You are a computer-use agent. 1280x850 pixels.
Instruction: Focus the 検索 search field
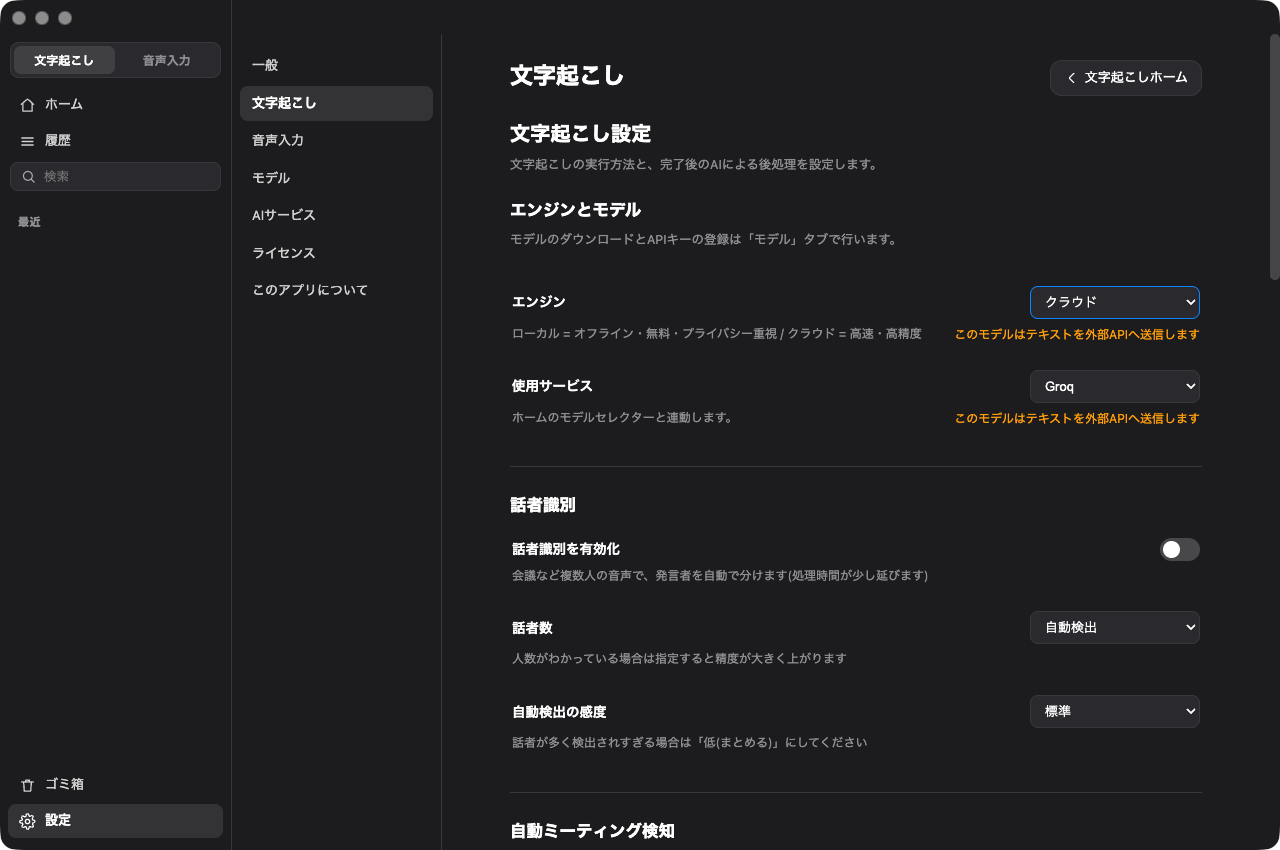point(115,176)
